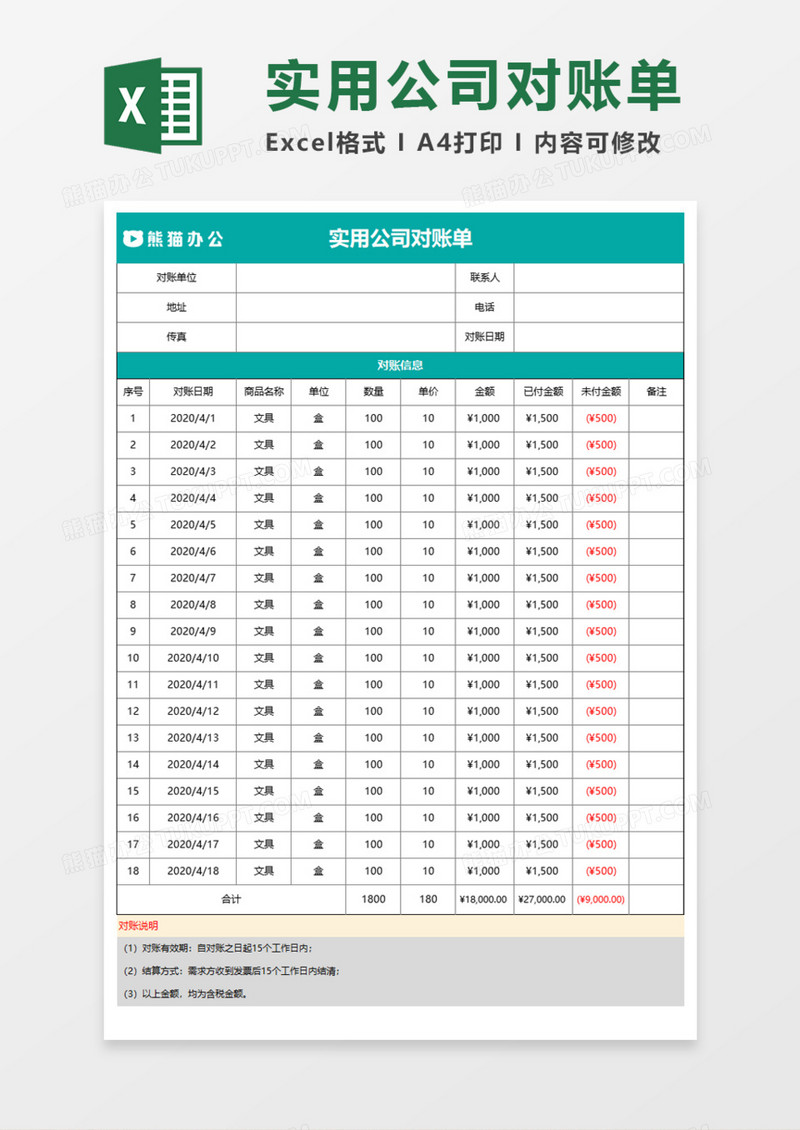Select the 合计 total row label
The height and width of the screenshot is (1130, 800).
point(231,899)
